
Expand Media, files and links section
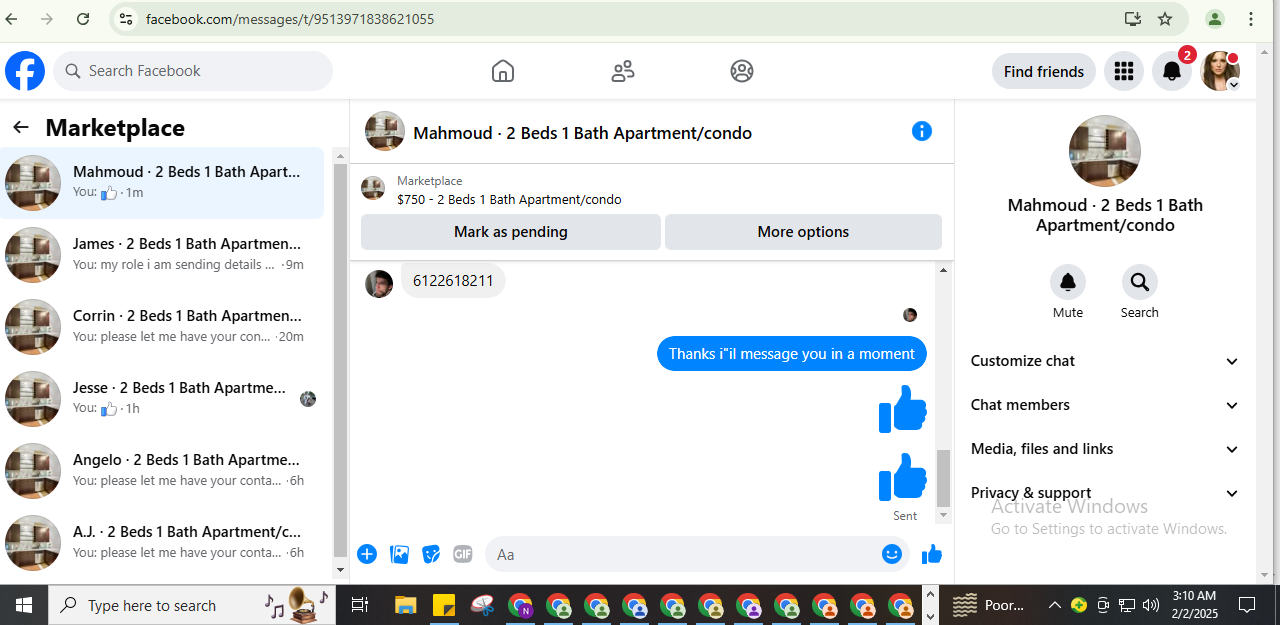(1105, 449)
